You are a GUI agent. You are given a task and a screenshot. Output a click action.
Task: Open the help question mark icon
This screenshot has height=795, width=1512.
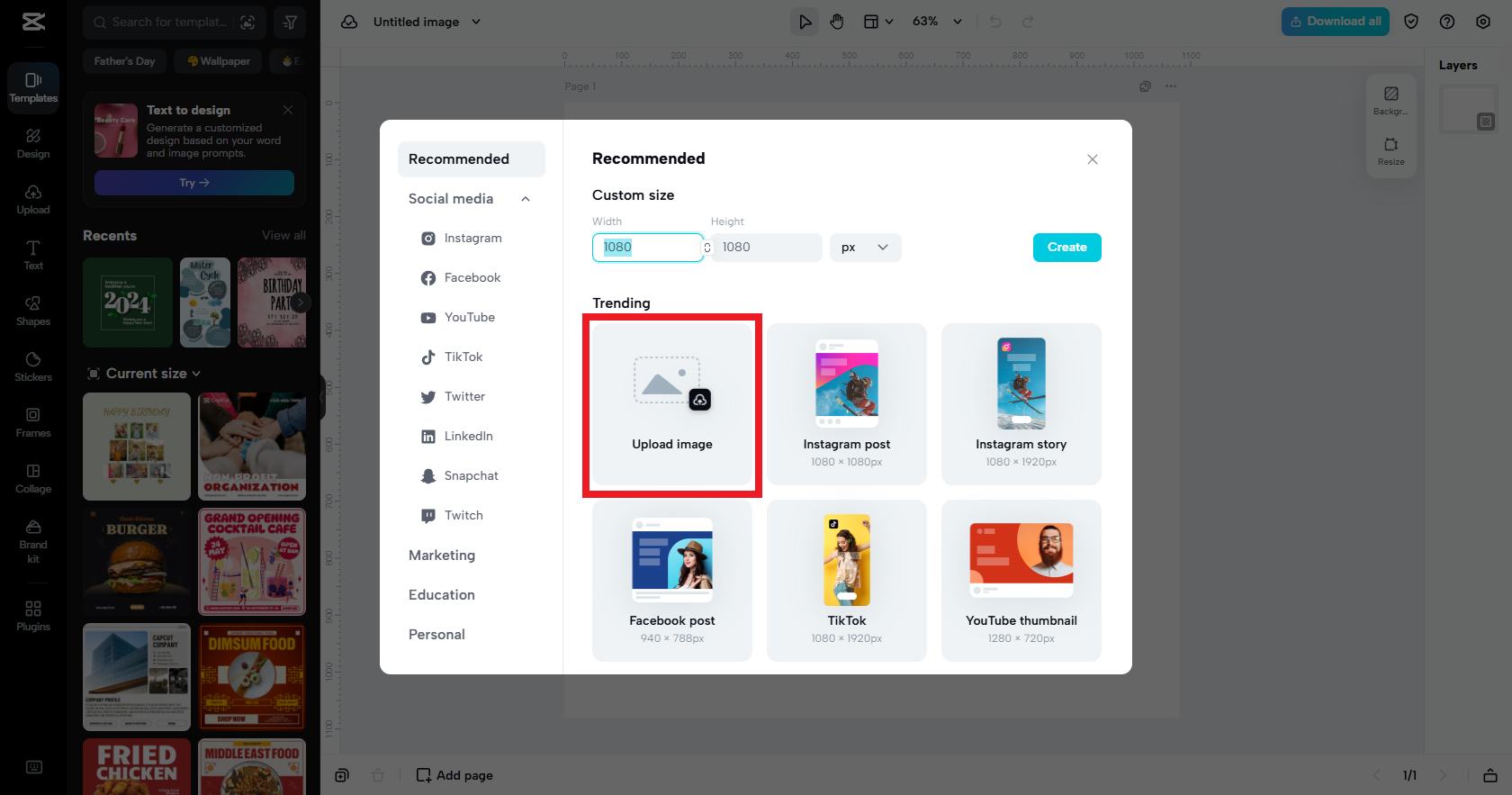1447,22
